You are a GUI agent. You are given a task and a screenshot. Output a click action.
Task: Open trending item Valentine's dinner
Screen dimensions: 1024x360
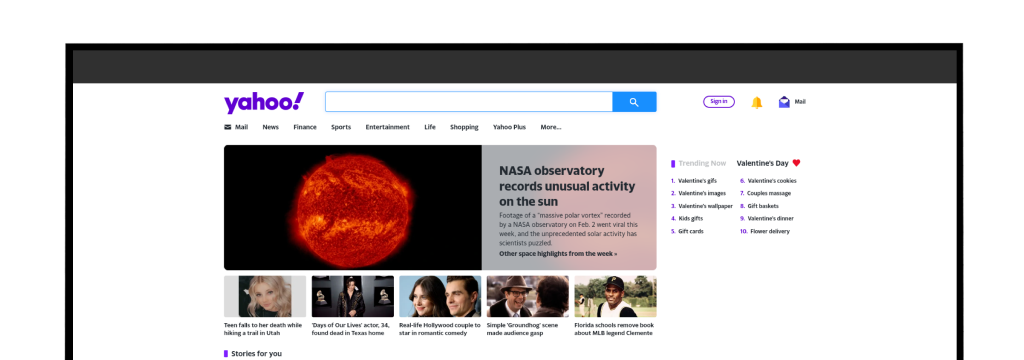[x=771, y=218]
